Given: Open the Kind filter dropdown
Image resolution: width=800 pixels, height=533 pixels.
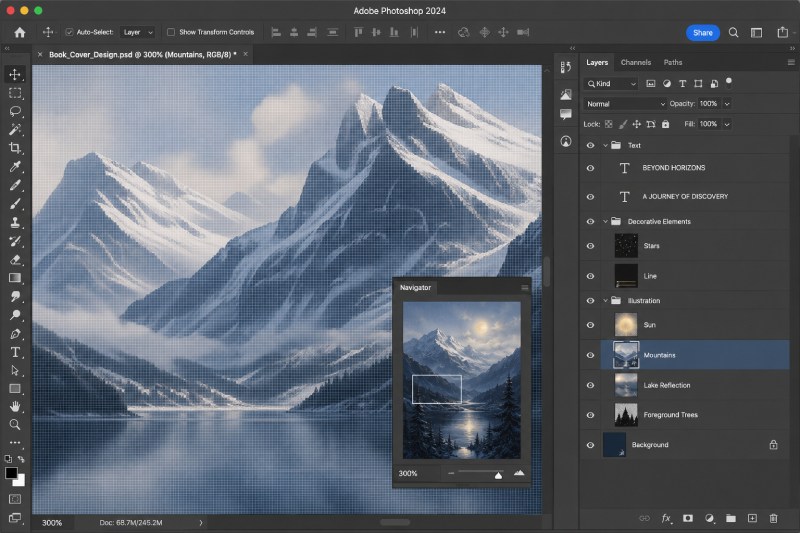Looking at the screenshot, I should click(x=611, y=84).
